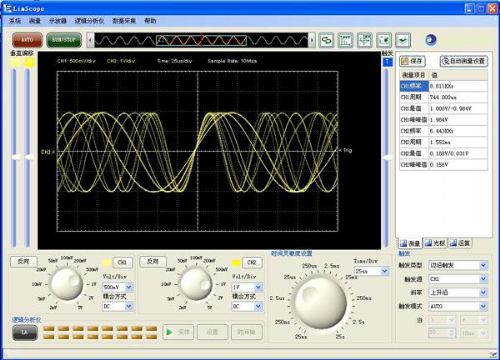Toggle the CH2 channel button

(252, 262)
